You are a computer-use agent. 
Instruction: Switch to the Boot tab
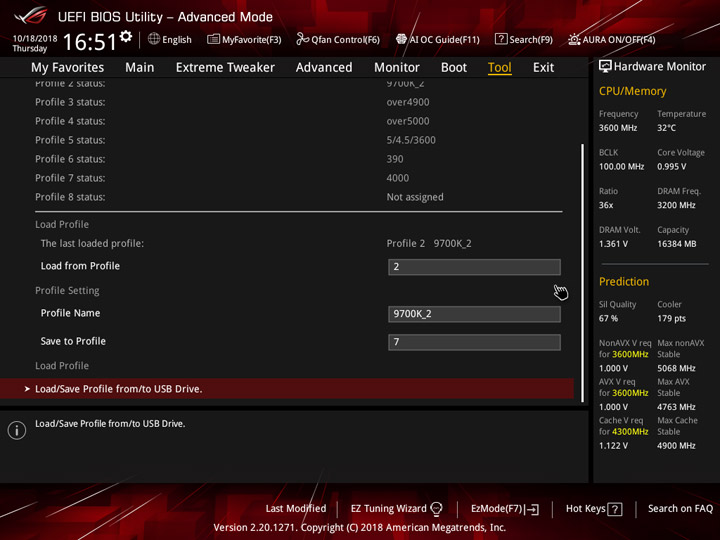454,68
